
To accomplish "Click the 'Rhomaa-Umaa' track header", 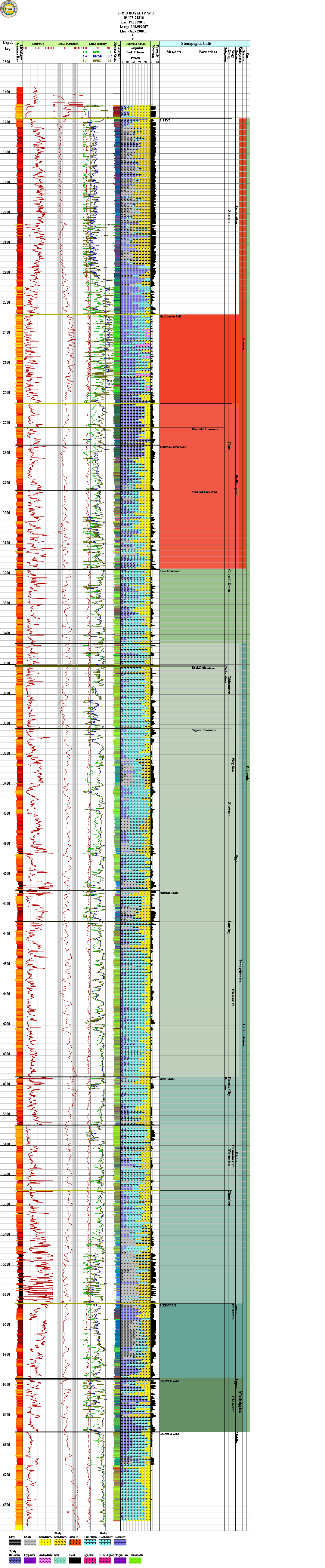I will click(135, 44).
